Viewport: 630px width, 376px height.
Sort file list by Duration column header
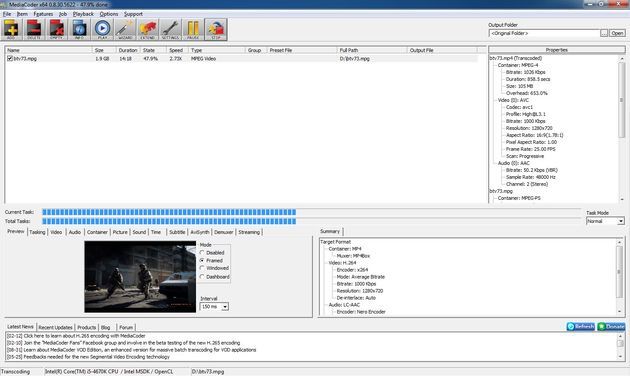[127, 50]
